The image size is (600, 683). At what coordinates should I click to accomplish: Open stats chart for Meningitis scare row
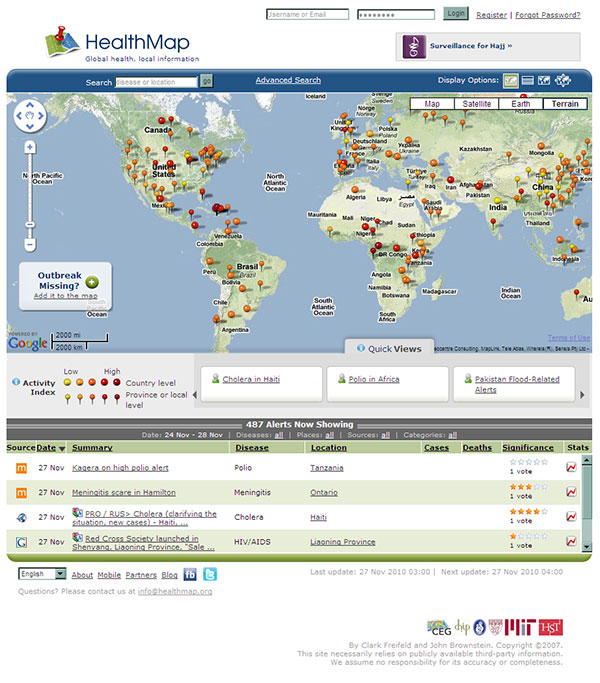pos(571,492)
